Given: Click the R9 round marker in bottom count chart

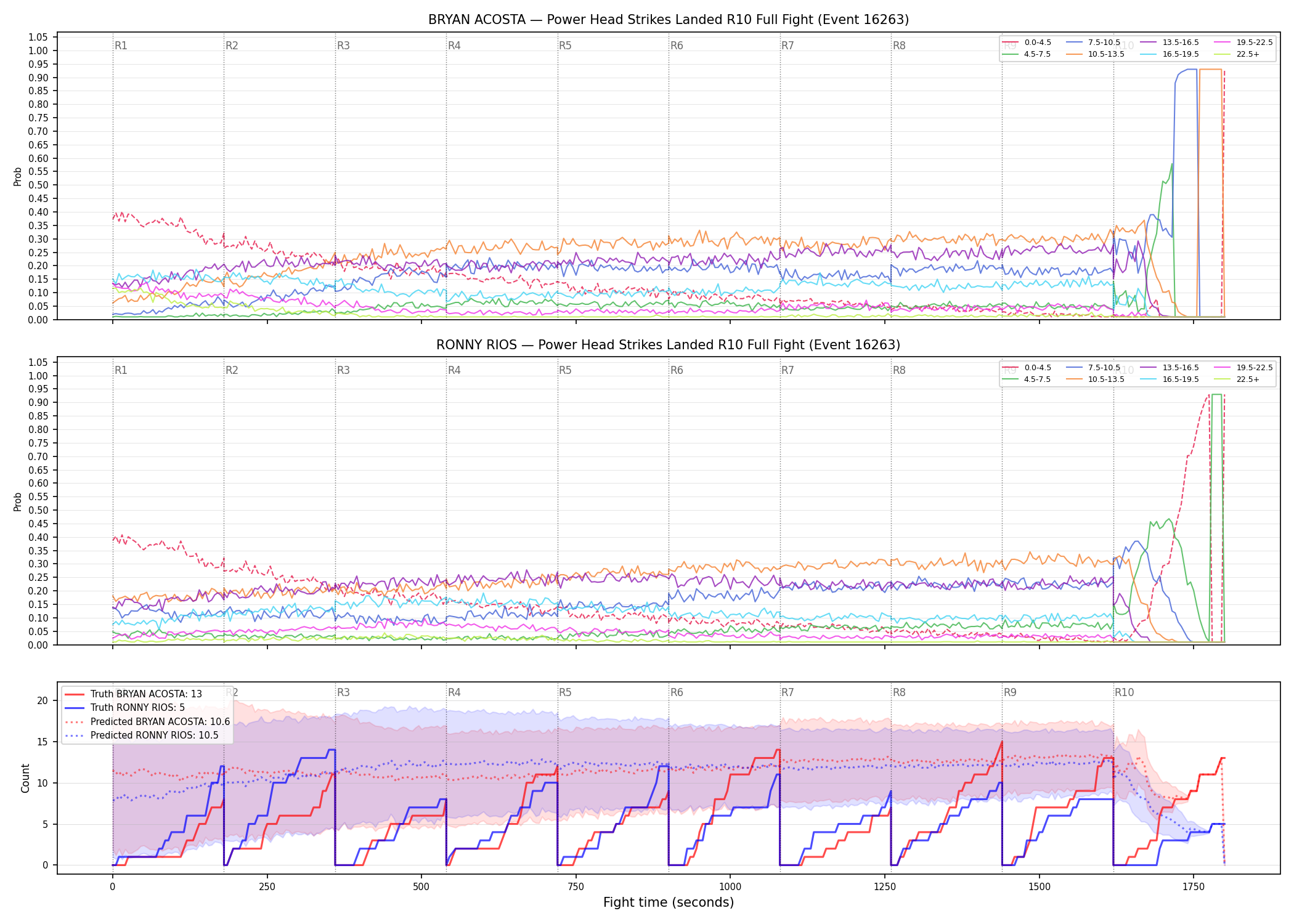Looking at the screenshot, I should tap(1010, 692).
